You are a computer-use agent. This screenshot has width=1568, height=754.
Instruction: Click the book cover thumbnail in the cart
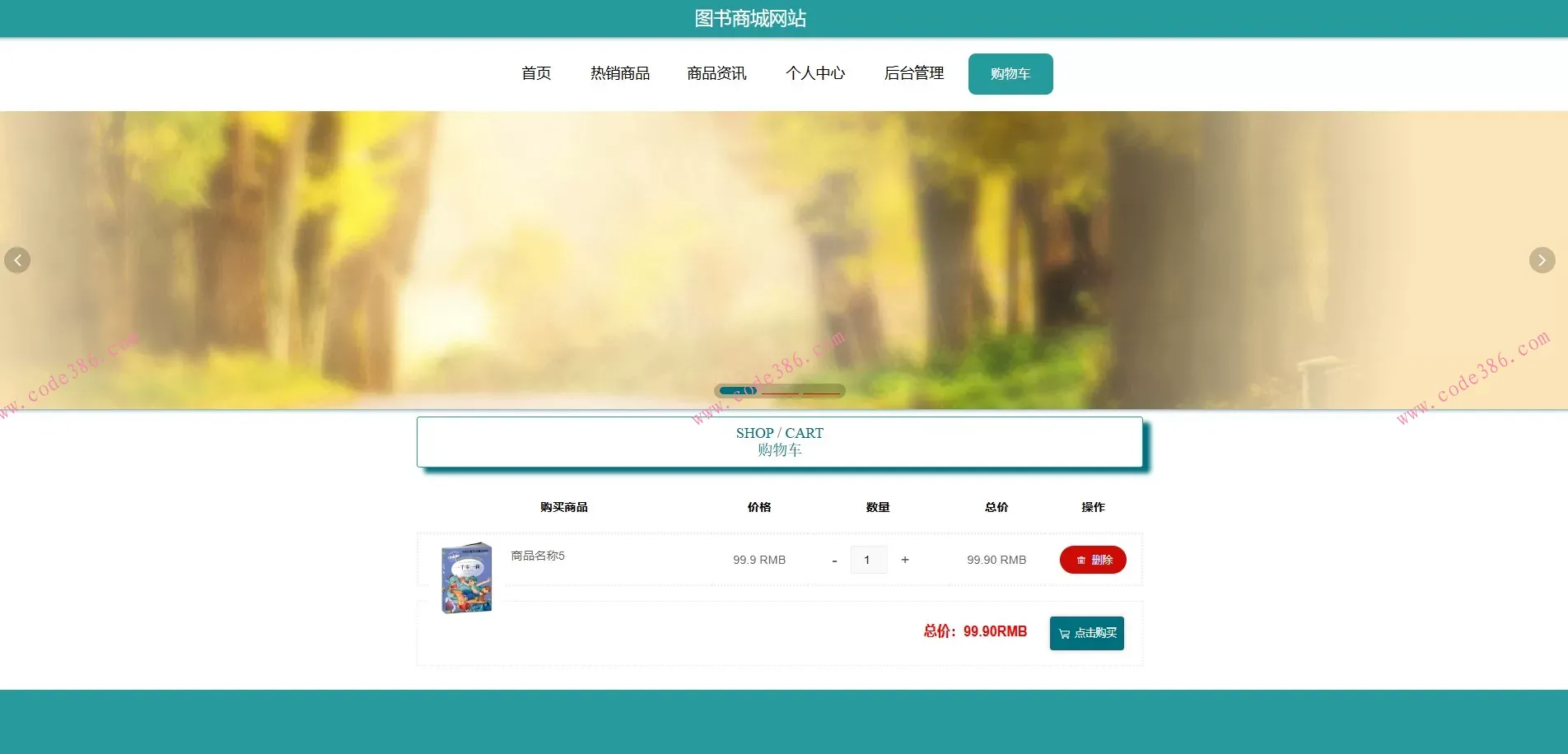pyautogui.click(x=466, y=577)
